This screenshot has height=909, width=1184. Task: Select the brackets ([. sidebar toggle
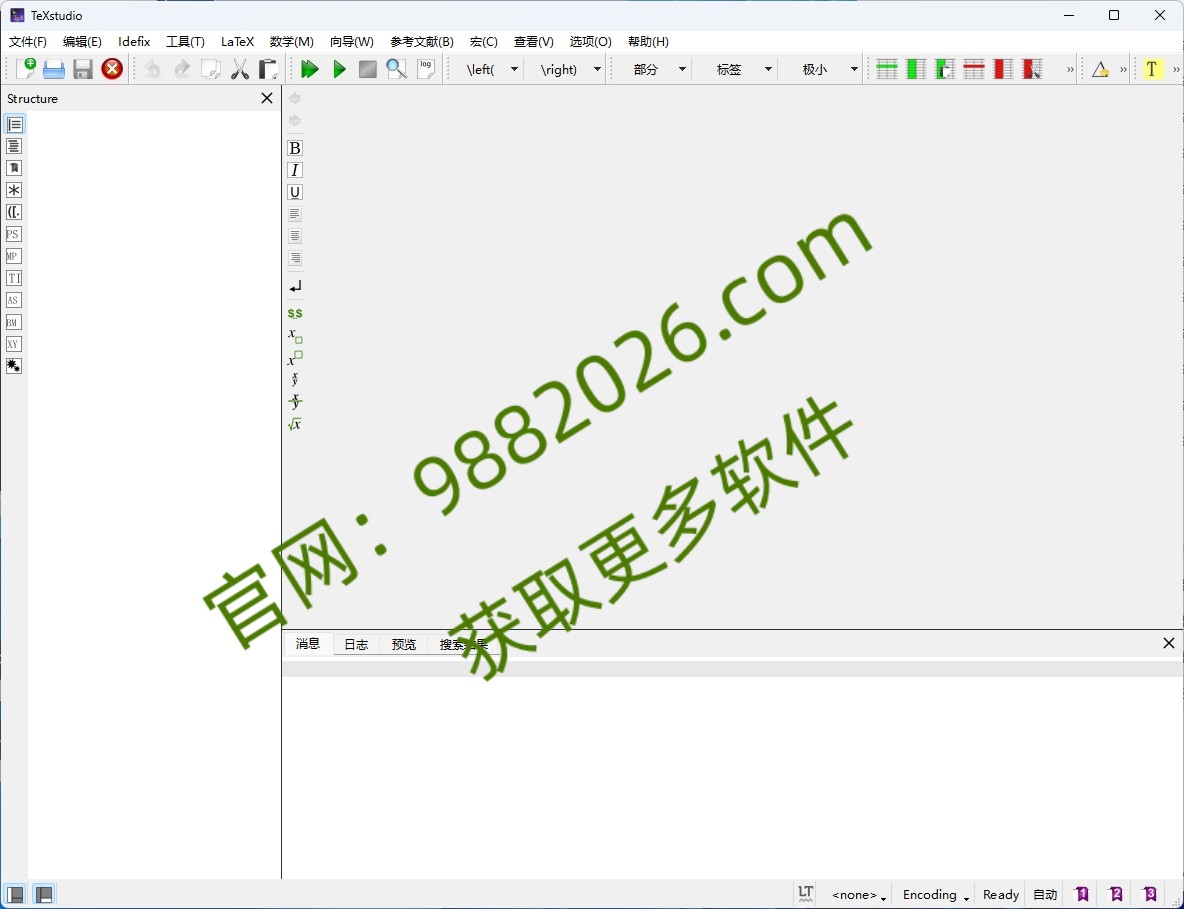14,212
